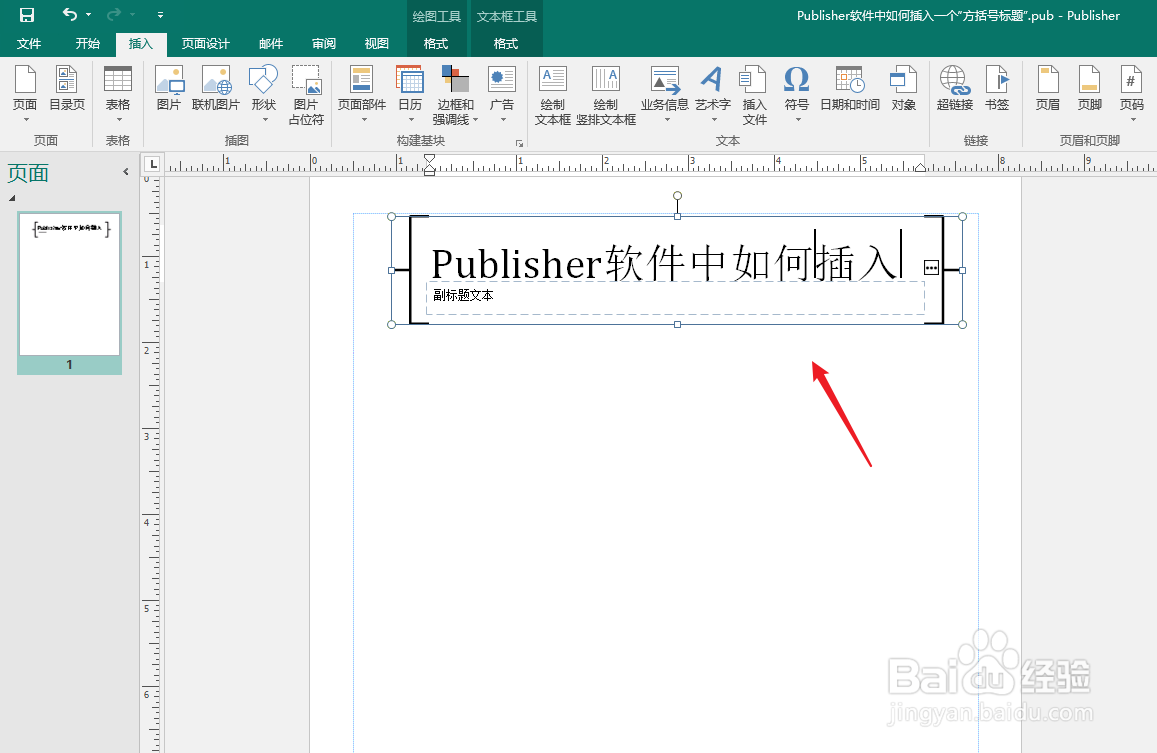The image size is (1157, 753).
Task: Switch to the 邮件 ribbon tab
Action: [271, 44]
